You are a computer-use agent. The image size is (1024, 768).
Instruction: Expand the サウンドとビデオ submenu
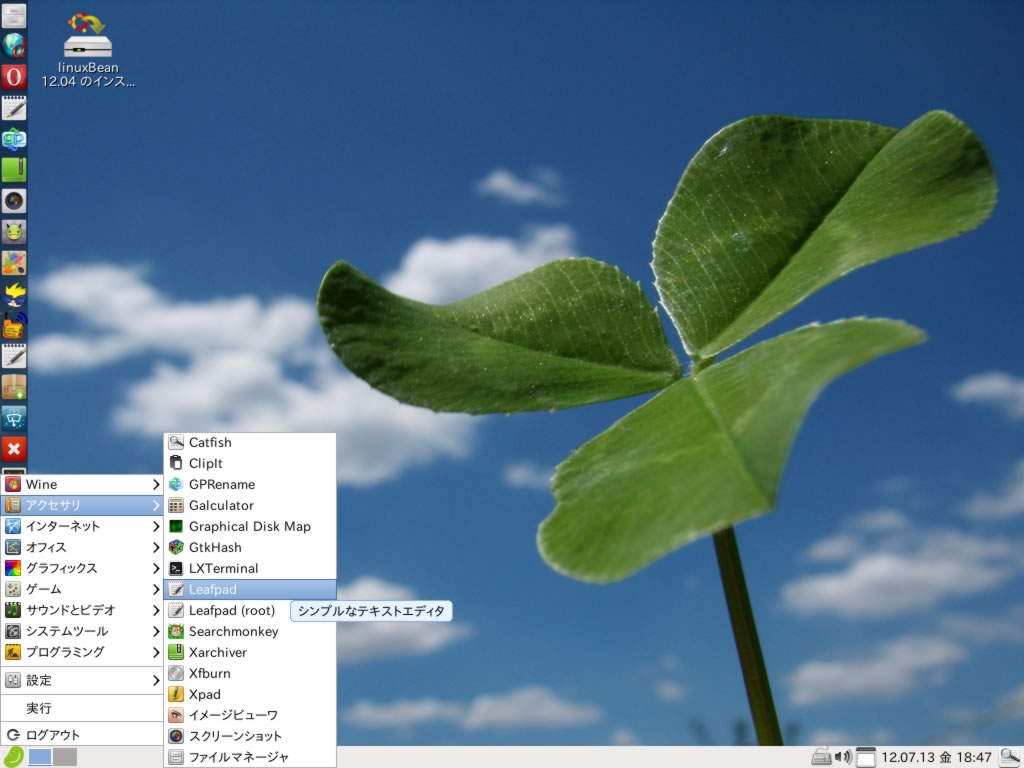point(82,609)
